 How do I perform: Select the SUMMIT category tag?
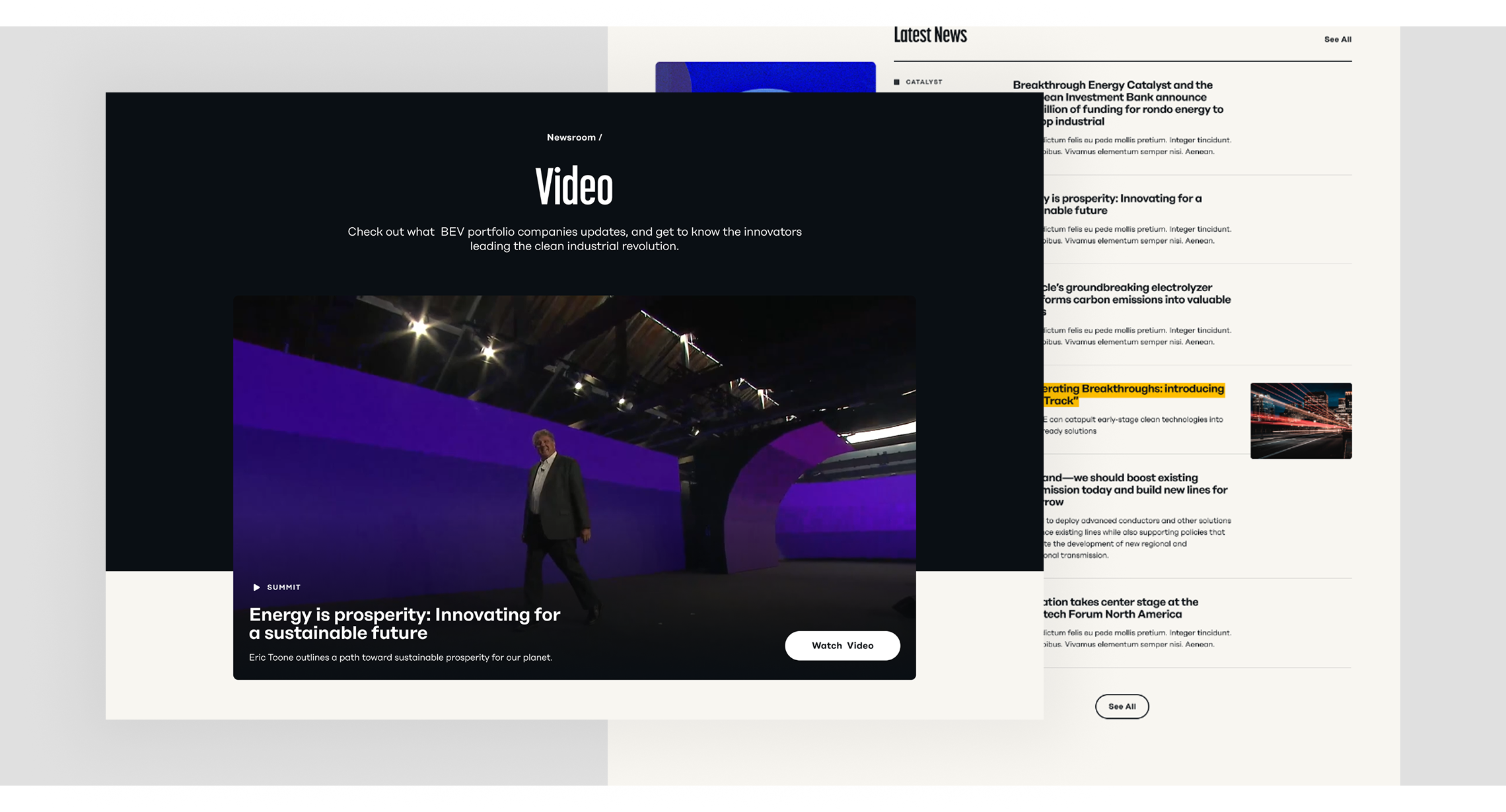click(283, 588)
